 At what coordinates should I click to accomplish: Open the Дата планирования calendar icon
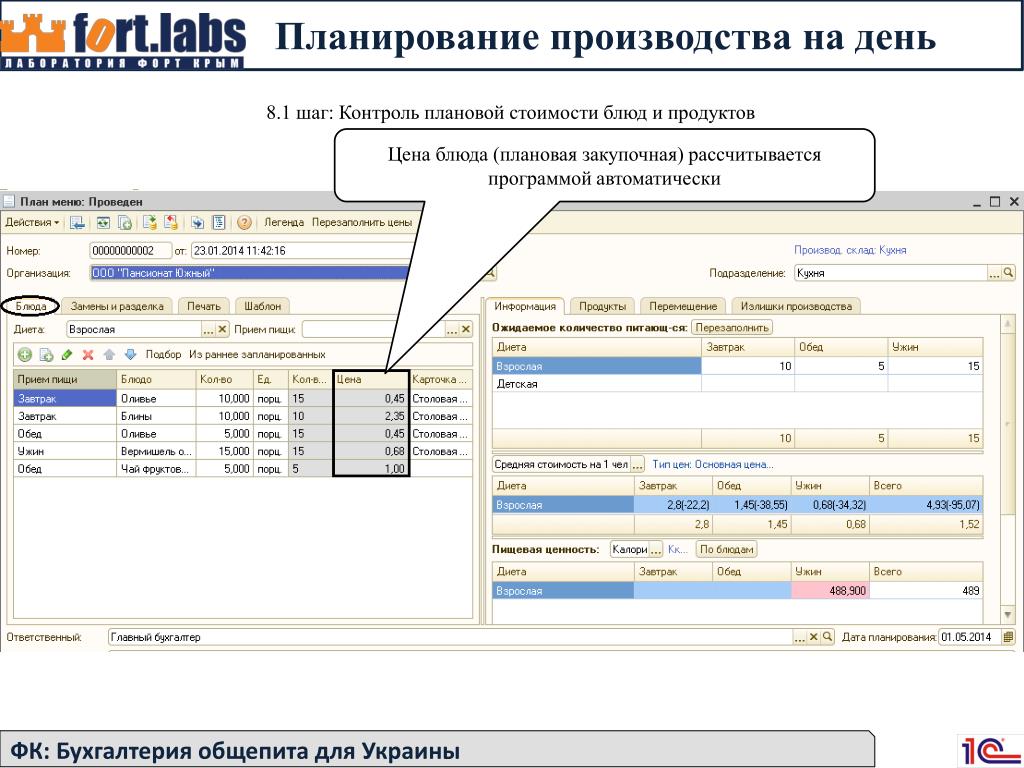[x=1008, y=637]
